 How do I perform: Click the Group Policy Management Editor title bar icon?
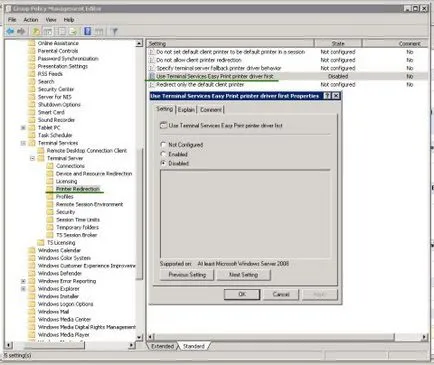coord(9,9)
